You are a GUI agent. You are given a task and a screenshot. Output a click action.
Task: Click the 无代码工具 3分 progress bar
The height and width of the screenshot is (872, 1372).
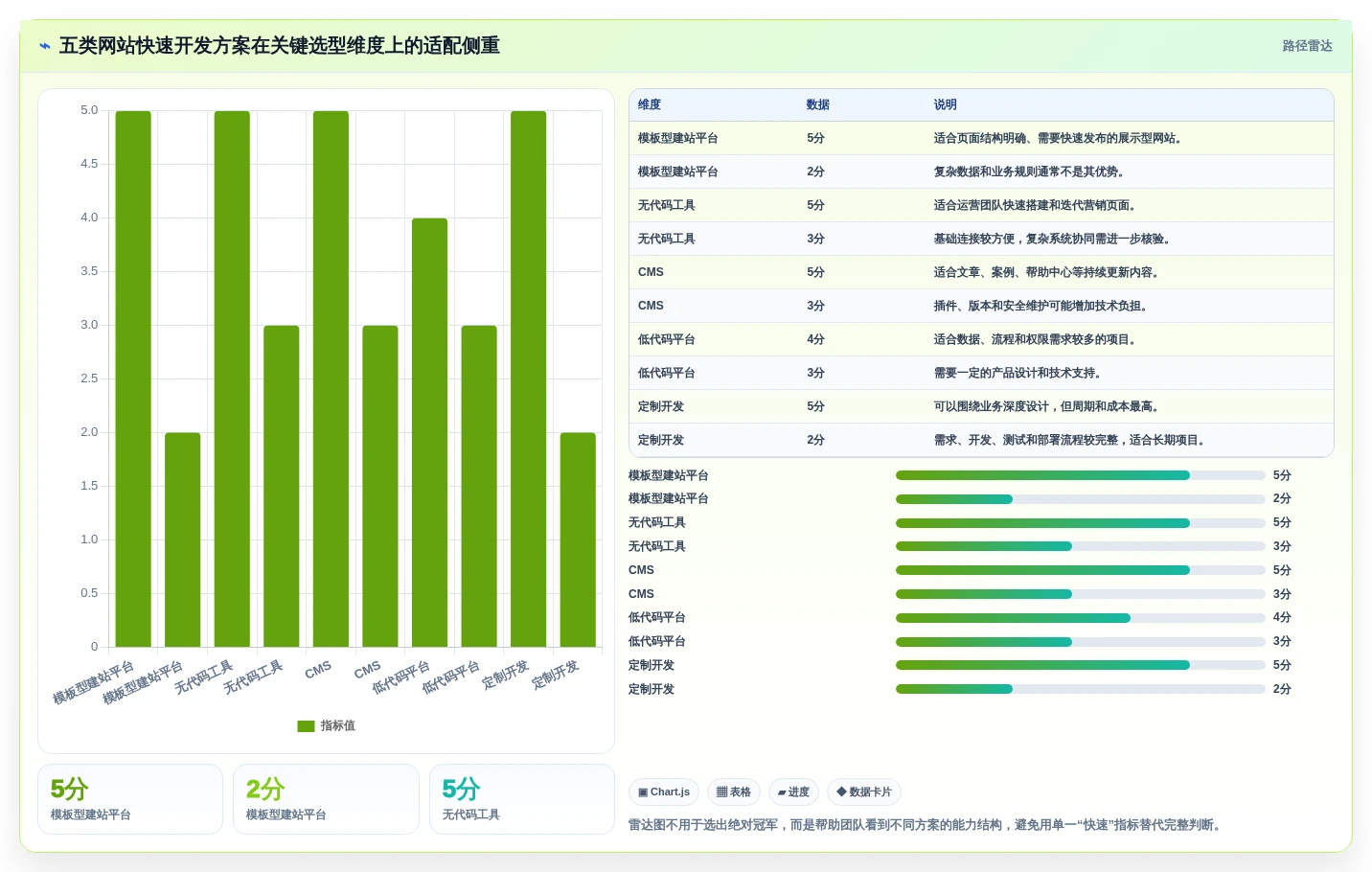1081,546
